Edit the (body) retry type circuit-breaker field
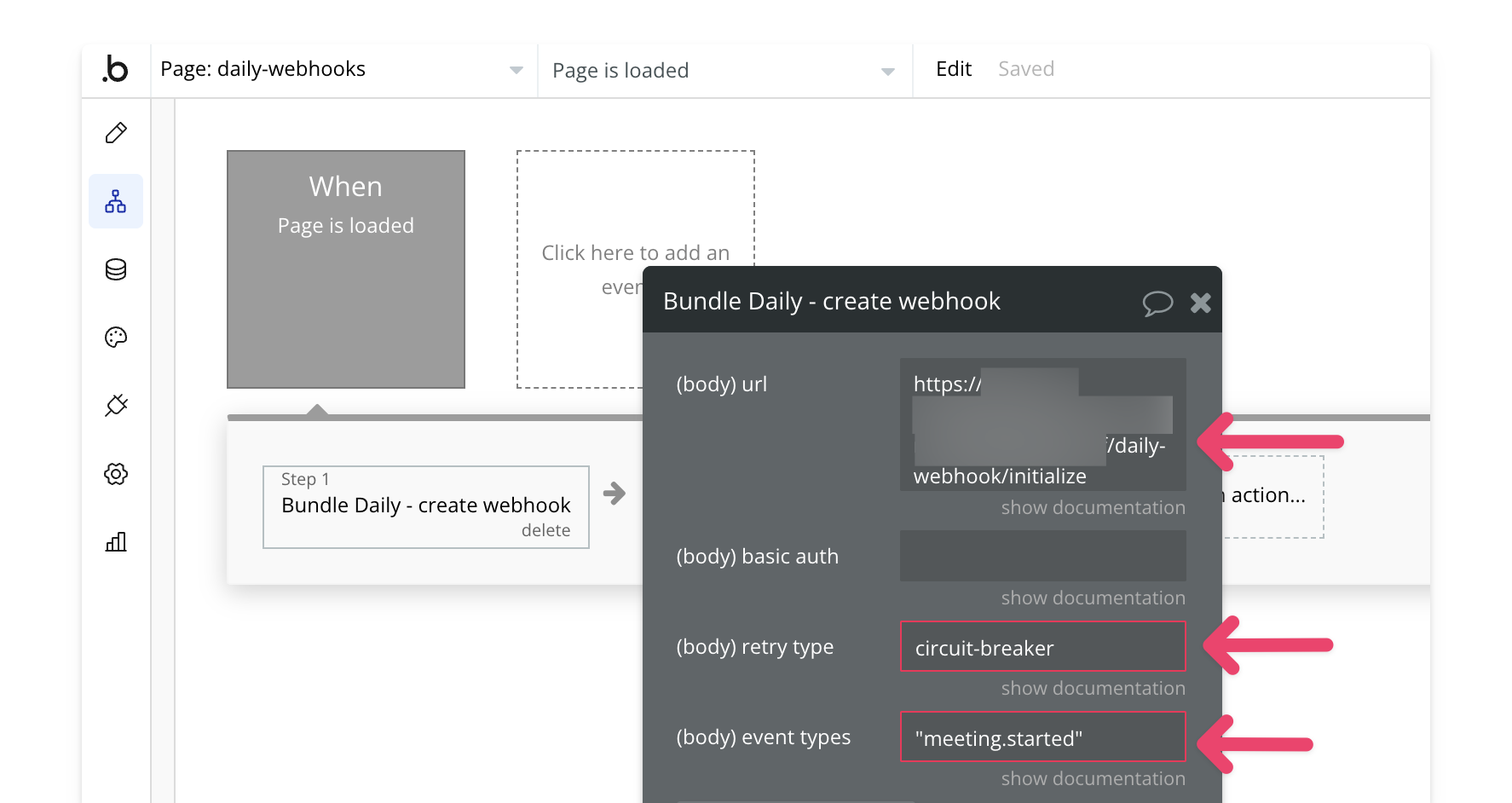The height and width of the screenshot is (803, 1512). (1043, 646)
